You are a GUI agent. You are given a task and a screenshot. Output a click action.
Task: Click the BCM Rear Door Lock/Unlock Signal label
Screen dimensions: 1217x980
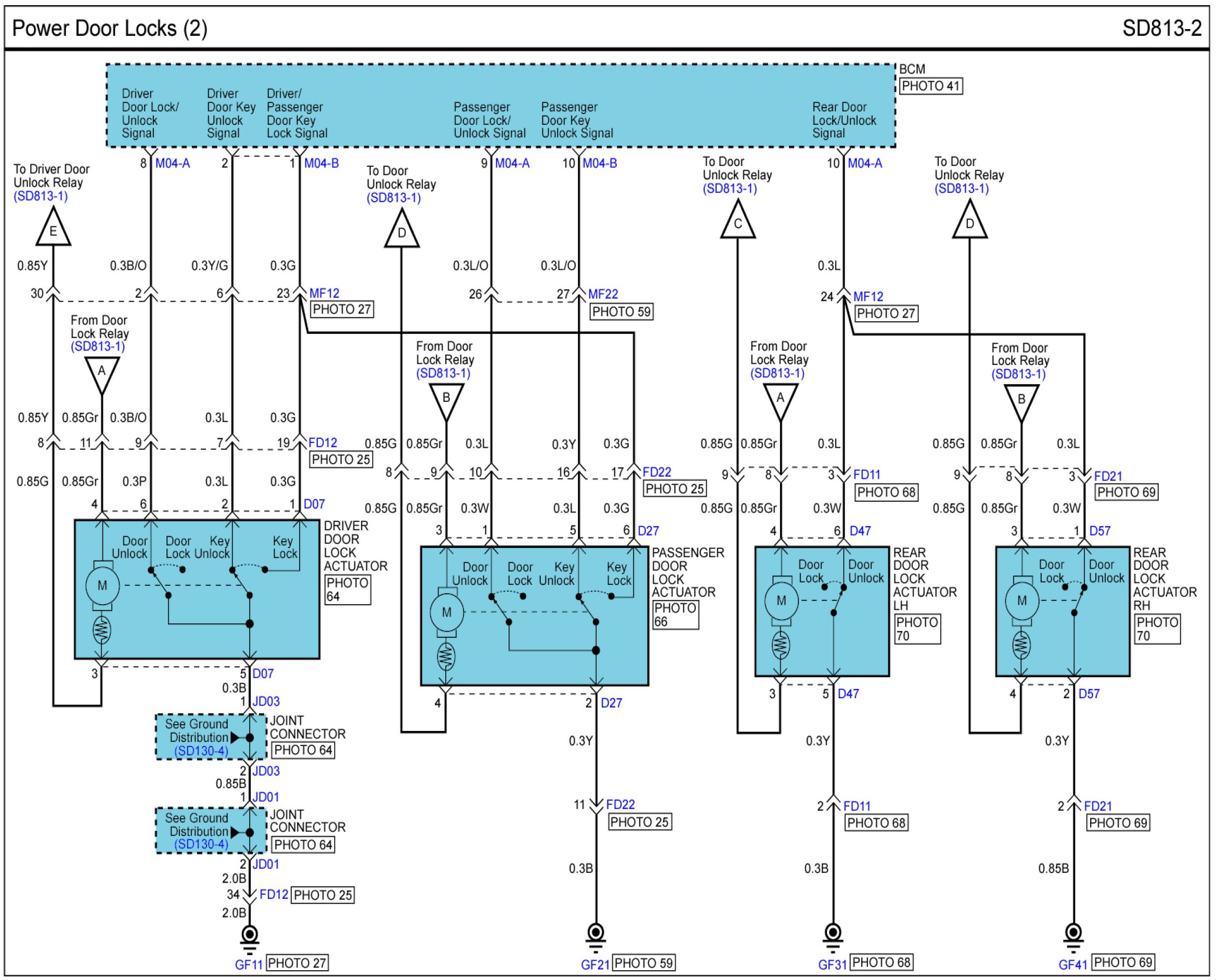844,120
